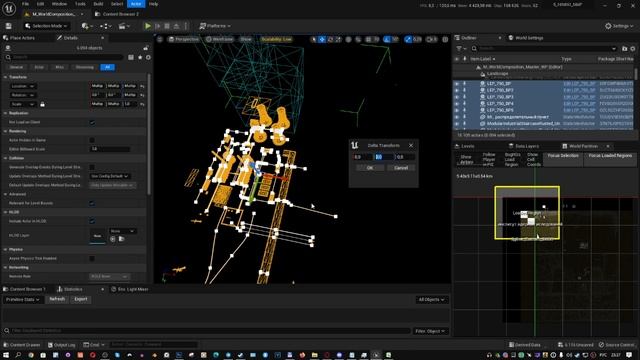
Task: Toggle Generate Overlap Events During Level Streaming checkbox
Action: click(92, 167)
